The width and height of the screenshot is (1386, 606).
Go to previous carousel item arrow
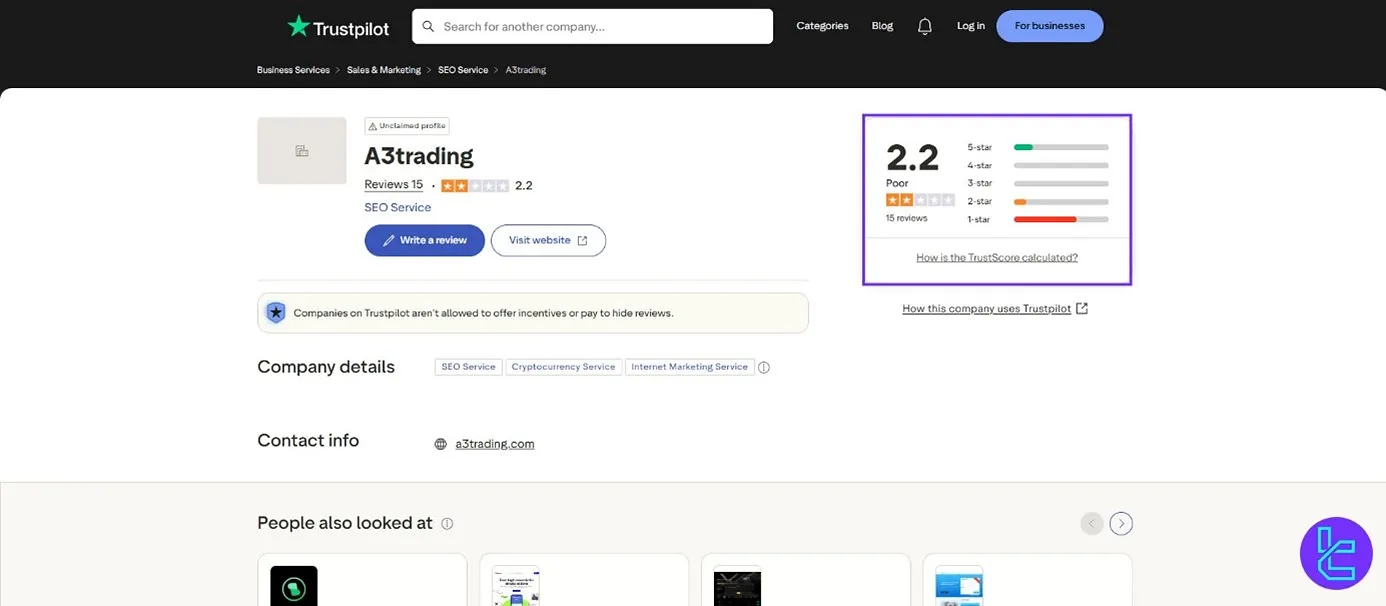[x=1092, y=523]
